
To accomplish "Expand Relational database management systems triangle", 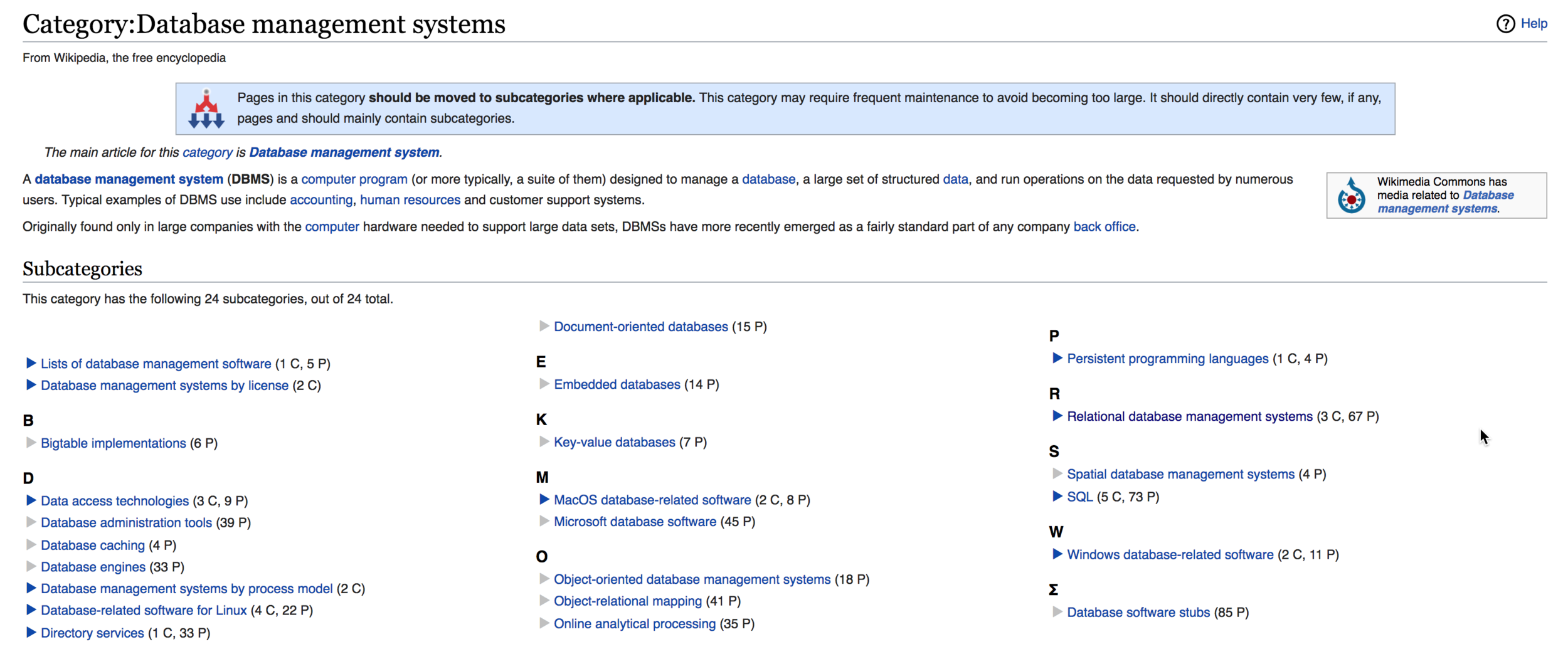I will [1057, 416].
